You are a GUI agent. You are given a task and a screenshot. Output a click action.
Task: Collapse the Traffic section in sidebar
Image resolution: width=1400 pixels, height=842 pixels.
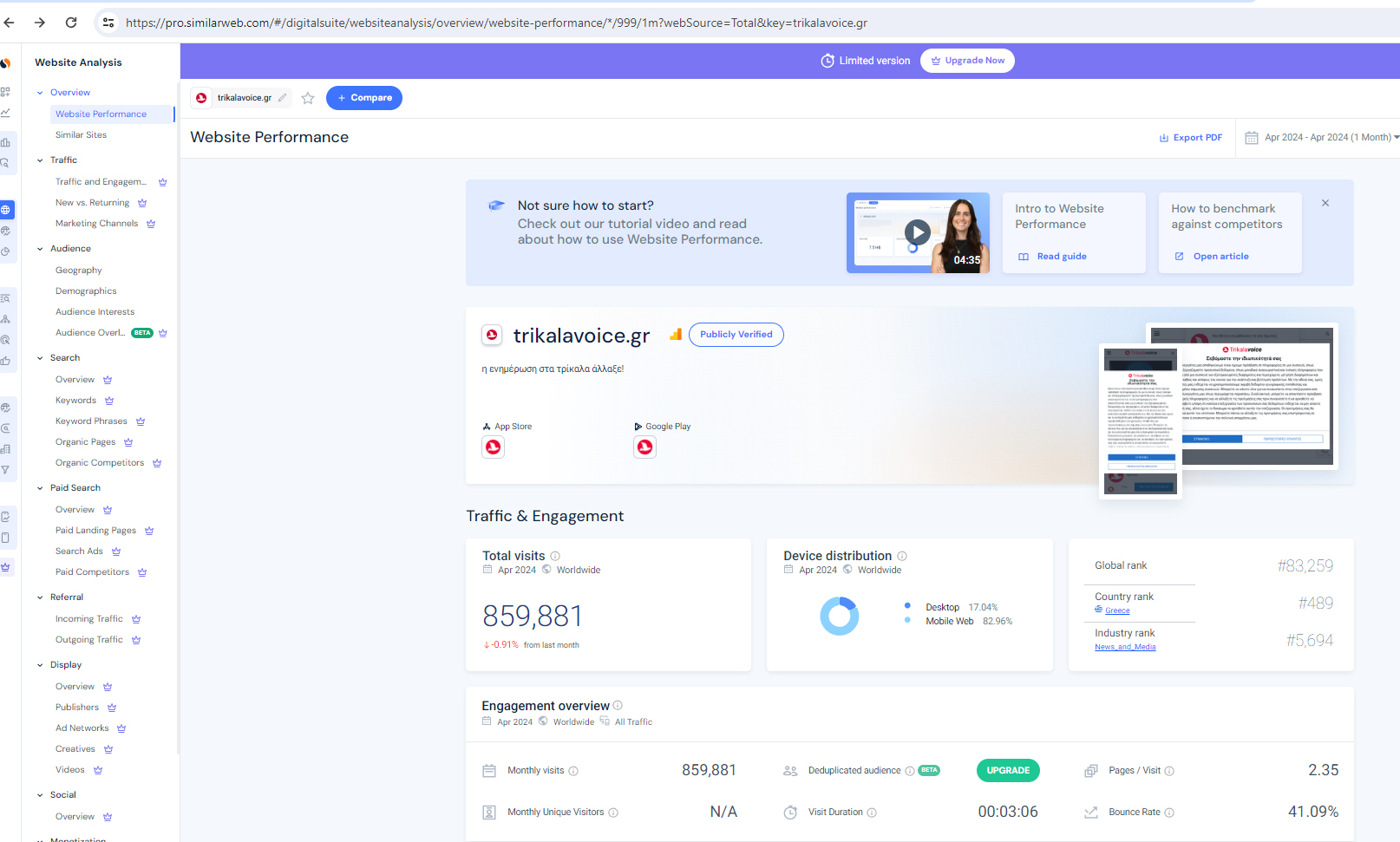coord(40,160)
